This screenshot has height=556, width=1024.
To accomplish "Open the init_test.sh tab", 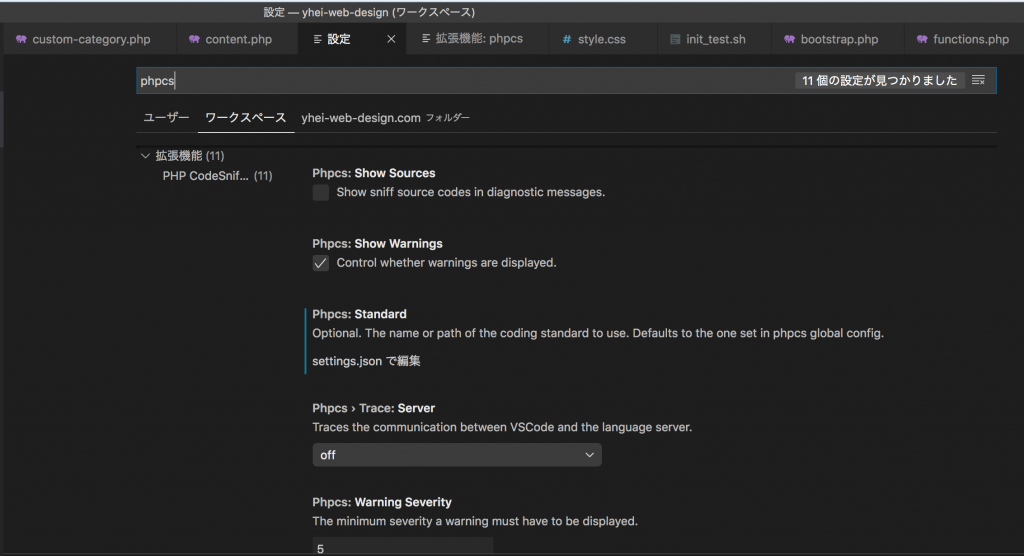I will point(713,39).
